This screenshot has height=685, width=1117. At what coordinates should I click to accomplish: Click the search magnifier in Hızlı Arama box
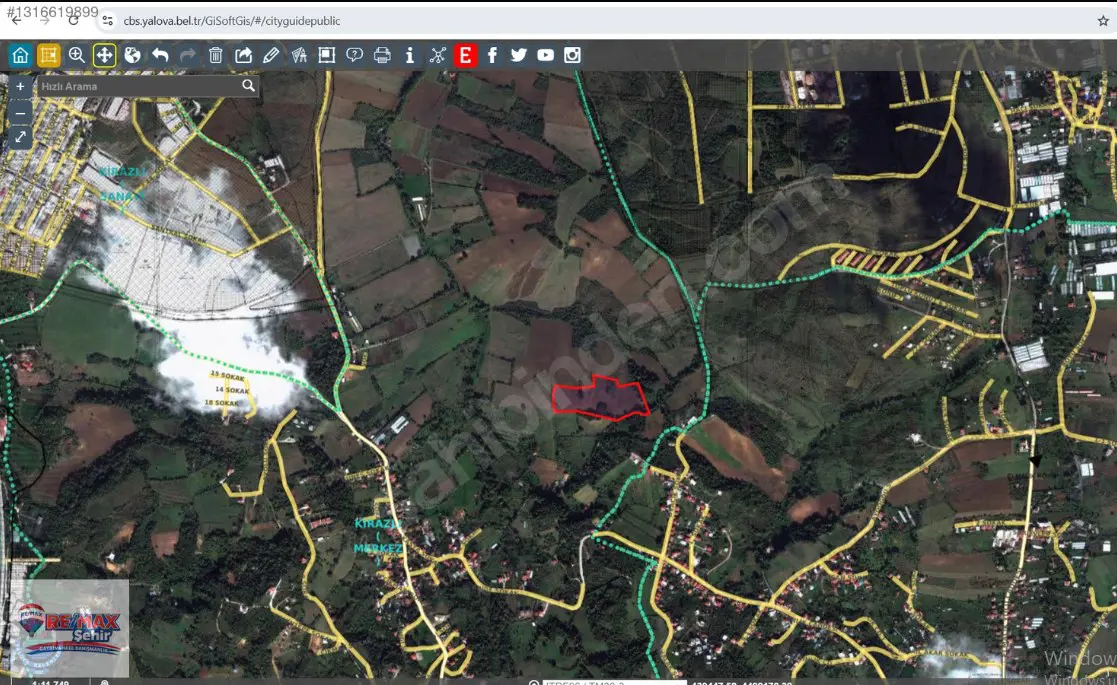(x=248, y=86)
